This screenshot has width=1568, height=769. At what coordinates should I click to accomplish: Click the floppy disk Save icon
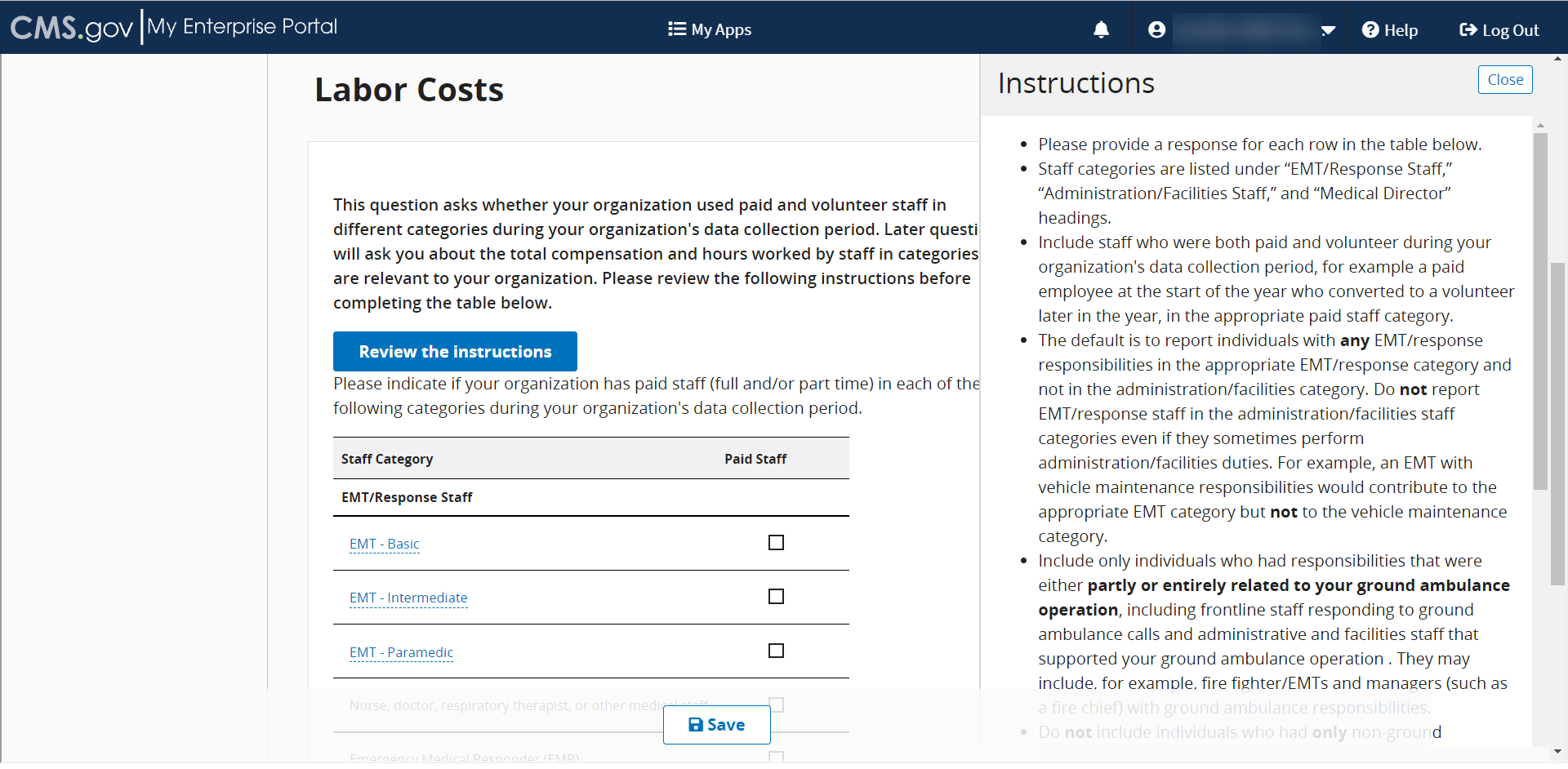(x=696, y=725)
